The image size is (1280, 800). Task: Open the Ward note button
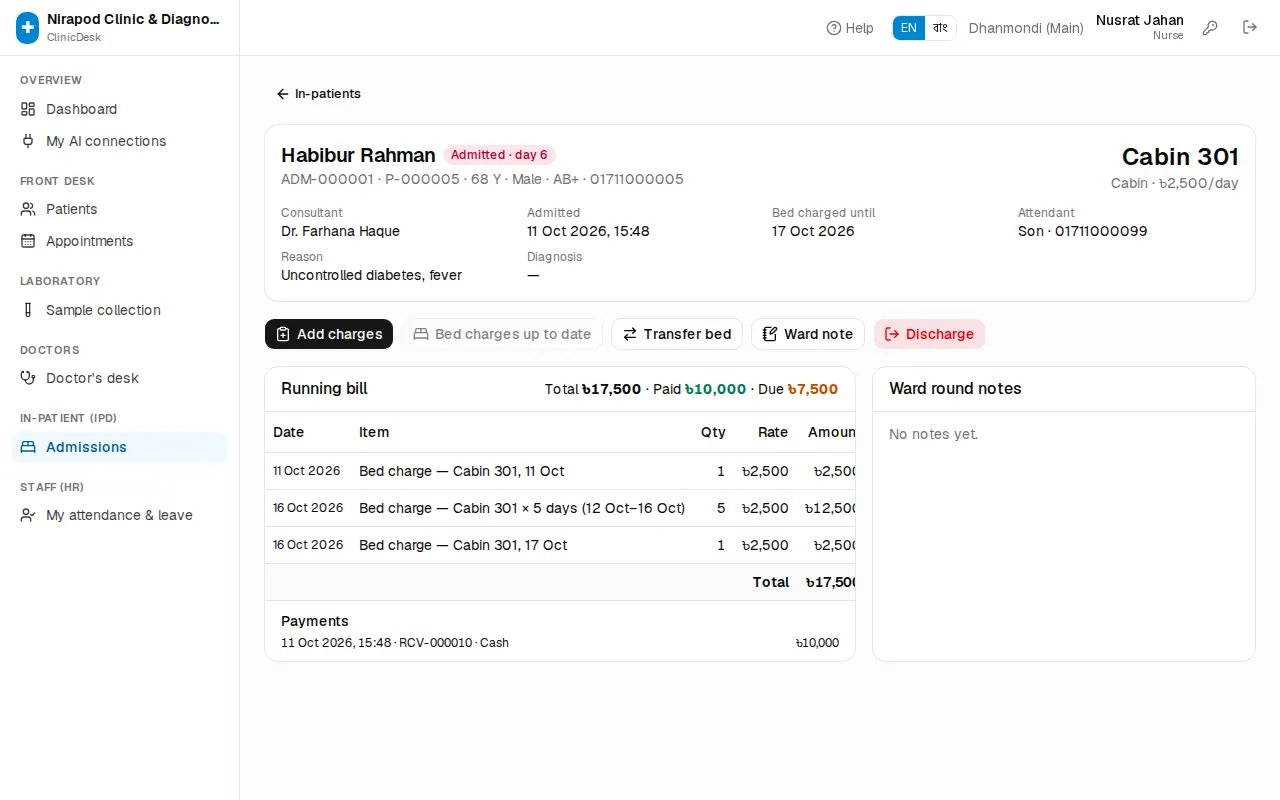[x=808, y=334]
